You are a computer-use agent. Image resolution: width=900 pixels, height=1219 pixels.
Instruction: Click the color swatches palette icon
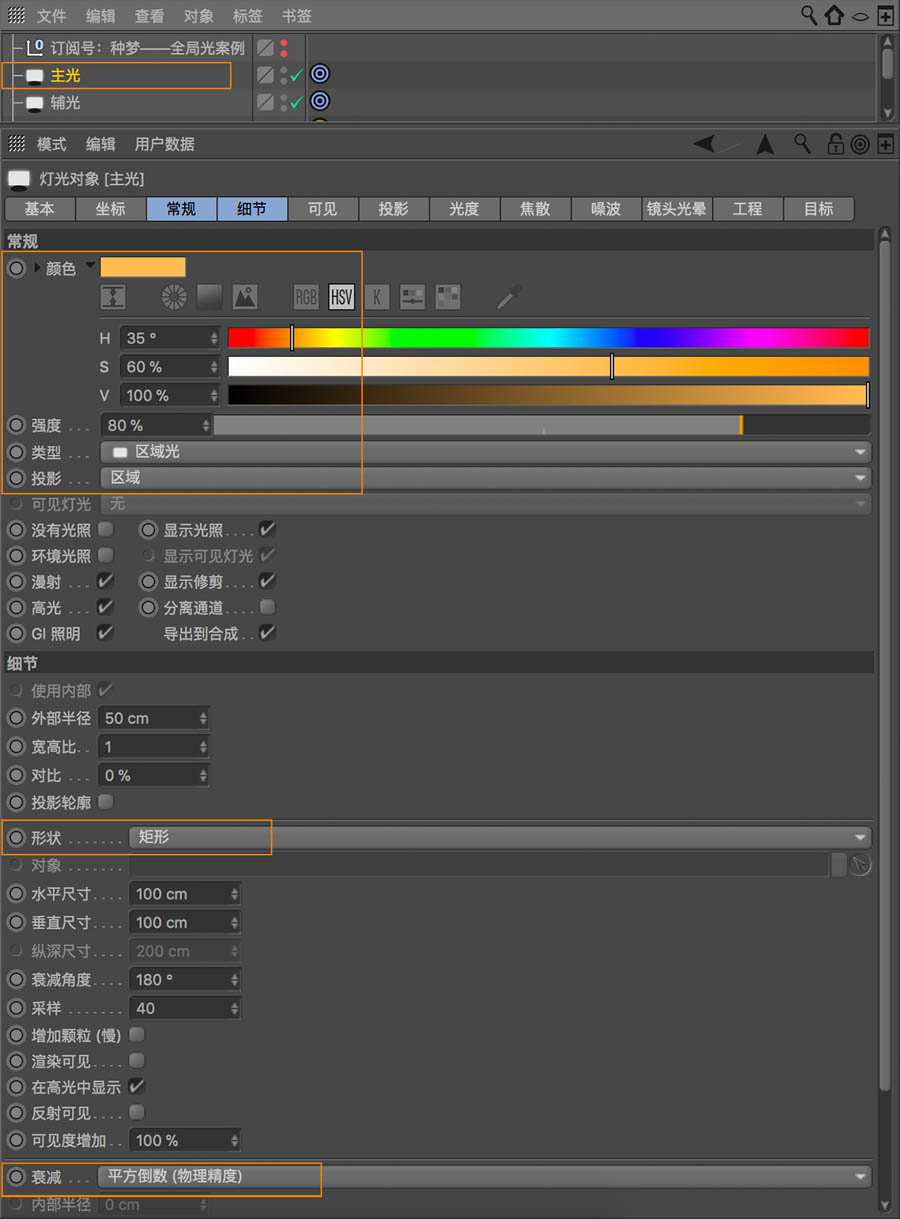447,297
